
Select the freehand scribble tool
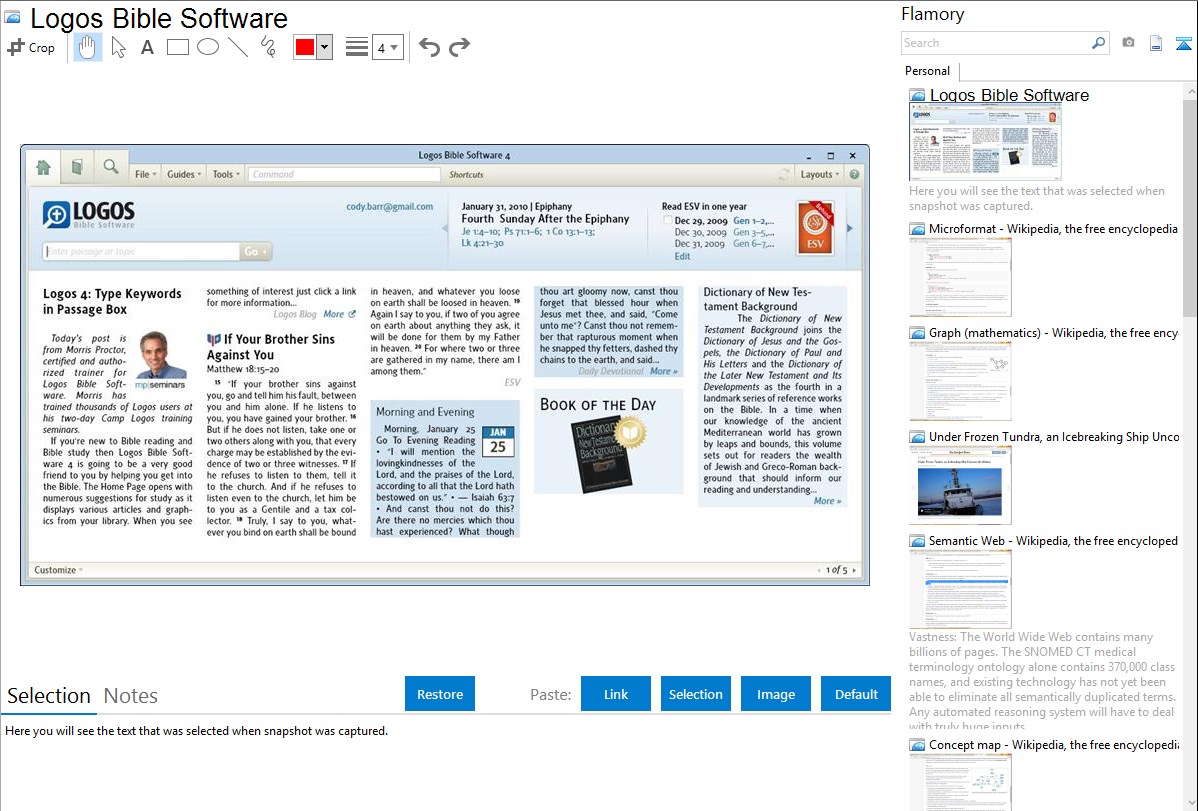(268, 47)
